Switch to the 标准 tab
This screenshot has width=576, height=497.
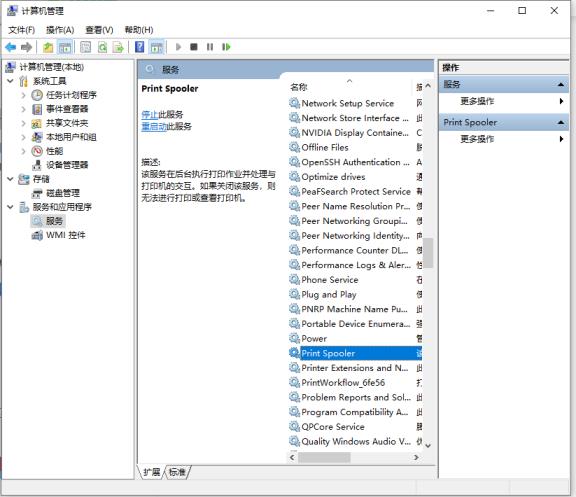tap(177, 472)
